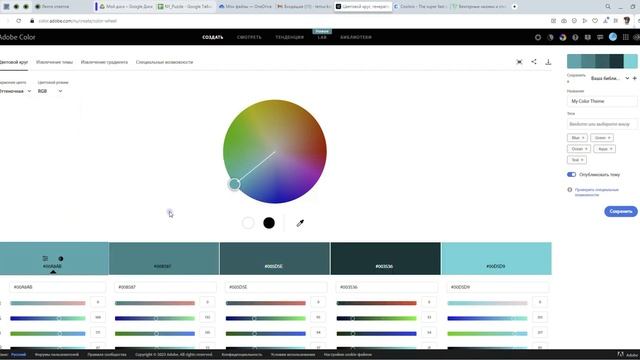Click the green slider under #008587
Viewport: 640px width, 360px height.
point(155,318)
